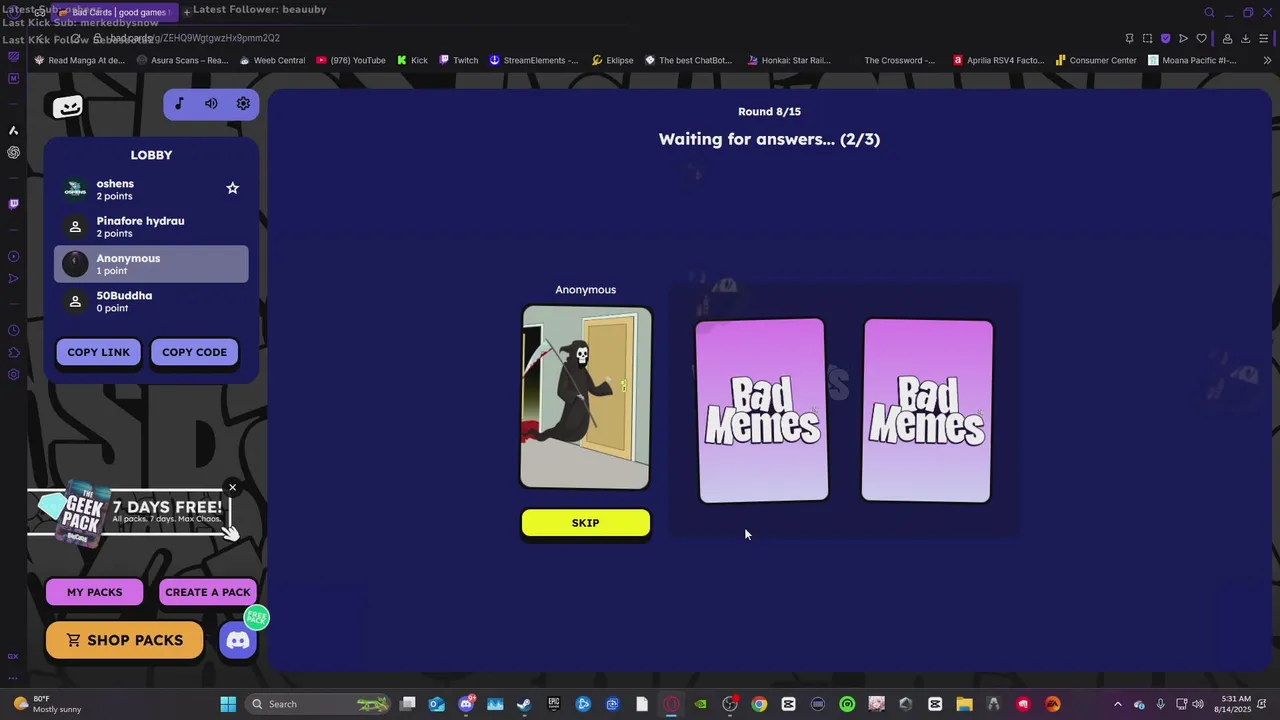Click the purple shield icon in toolbar
The width and height of the screenshot is (1280, 720).
[x=1165, y=39]
